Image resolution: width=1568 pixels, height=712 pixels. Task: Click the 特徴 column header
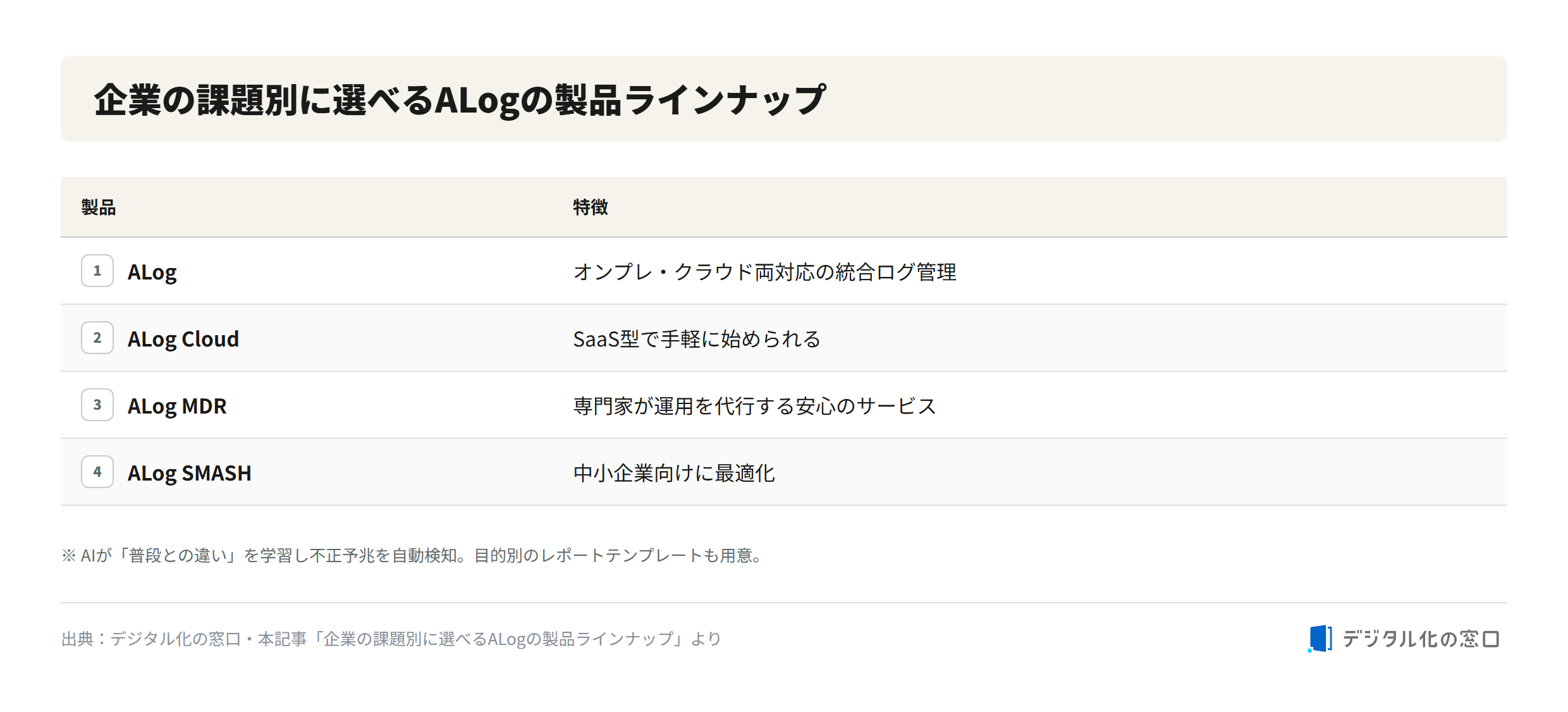coord(590,207)
